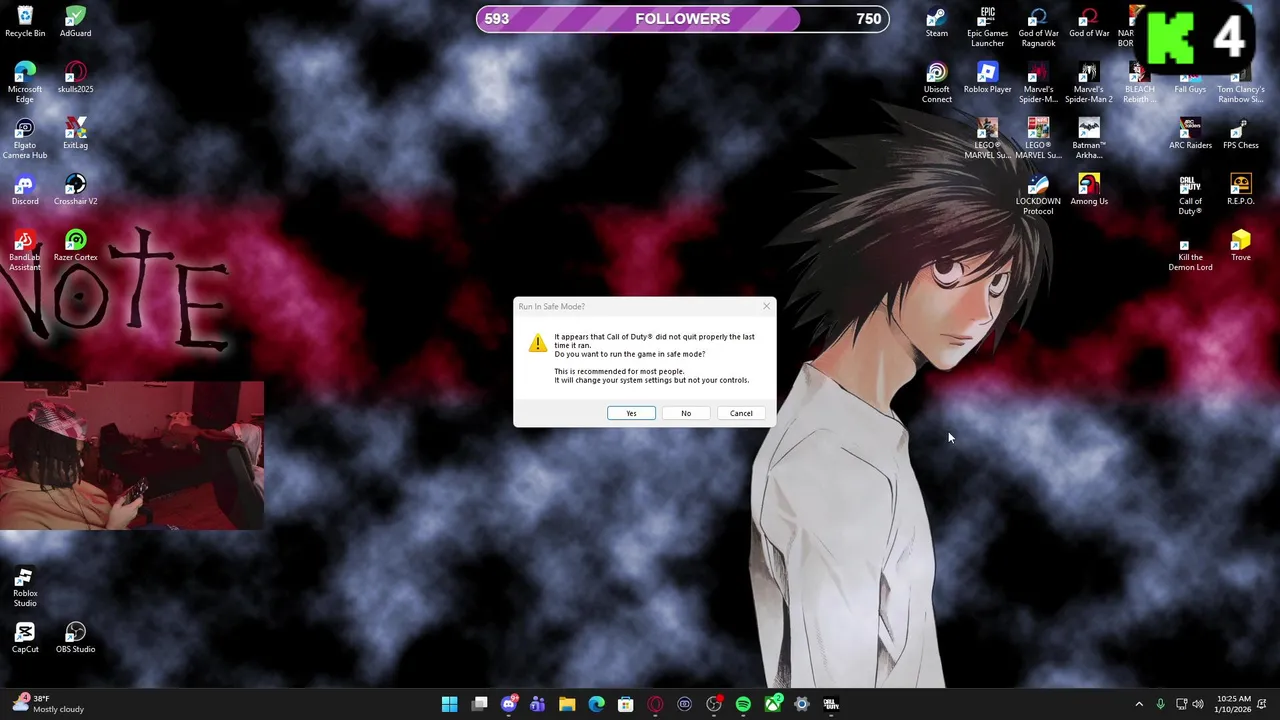This screenshot has height=720, width=1280.
Task: Select the ARC Raiders desktop icon
Action: pyautogui.click(x=1190, y=134)
